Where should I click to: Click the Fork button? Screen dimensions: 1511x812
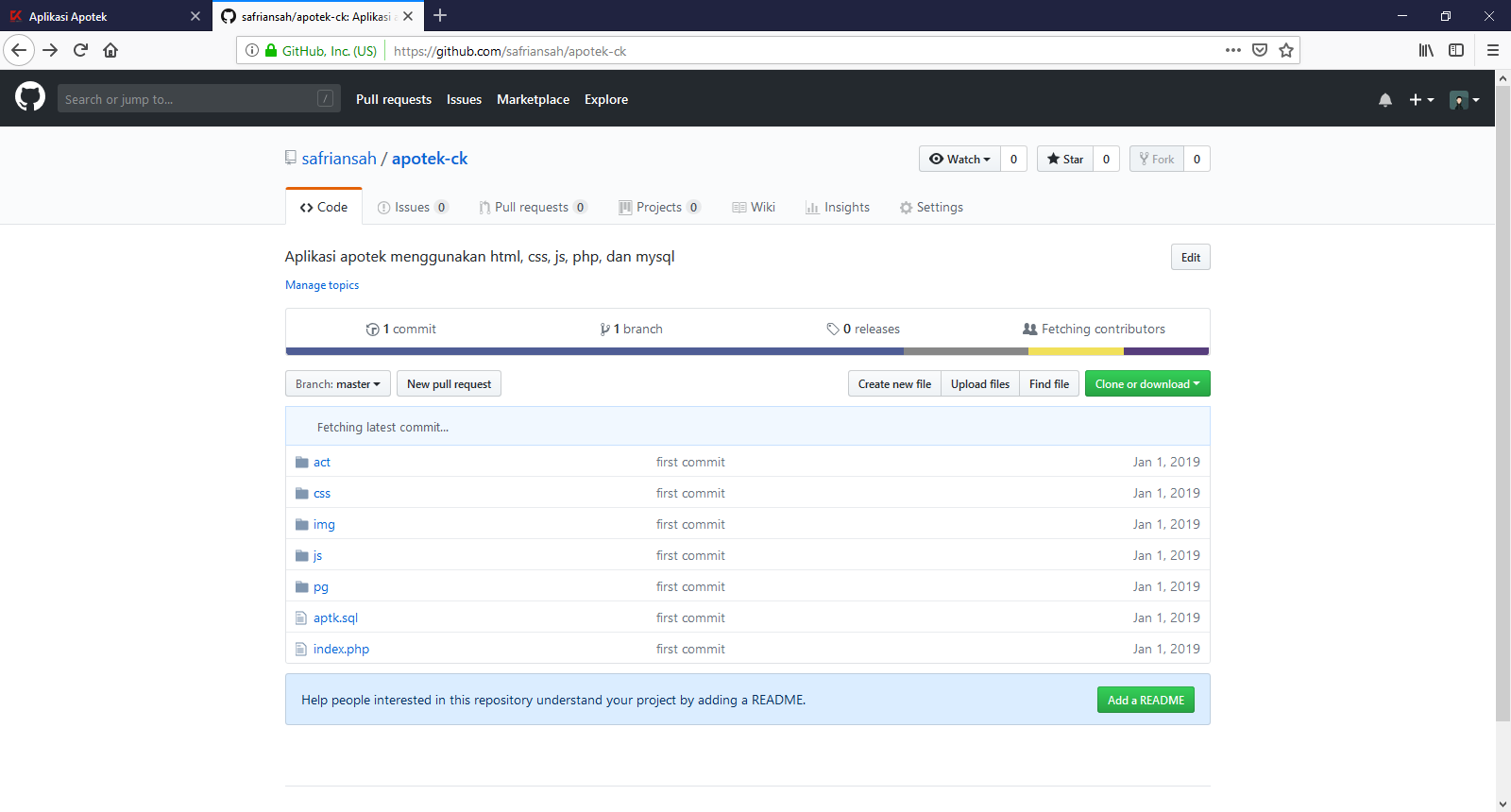(1157, 159)
